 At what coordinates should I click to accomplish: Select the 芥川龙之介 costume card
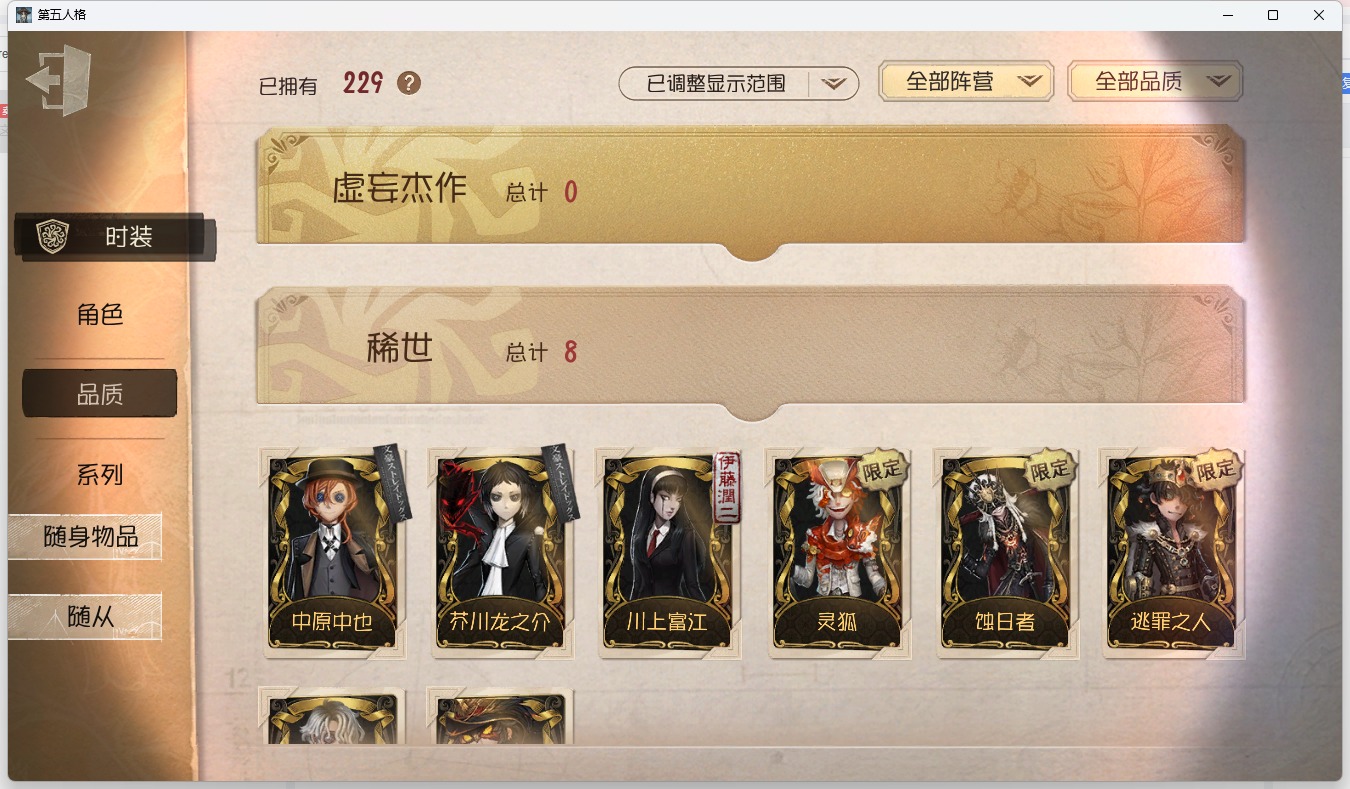(501, 553)
